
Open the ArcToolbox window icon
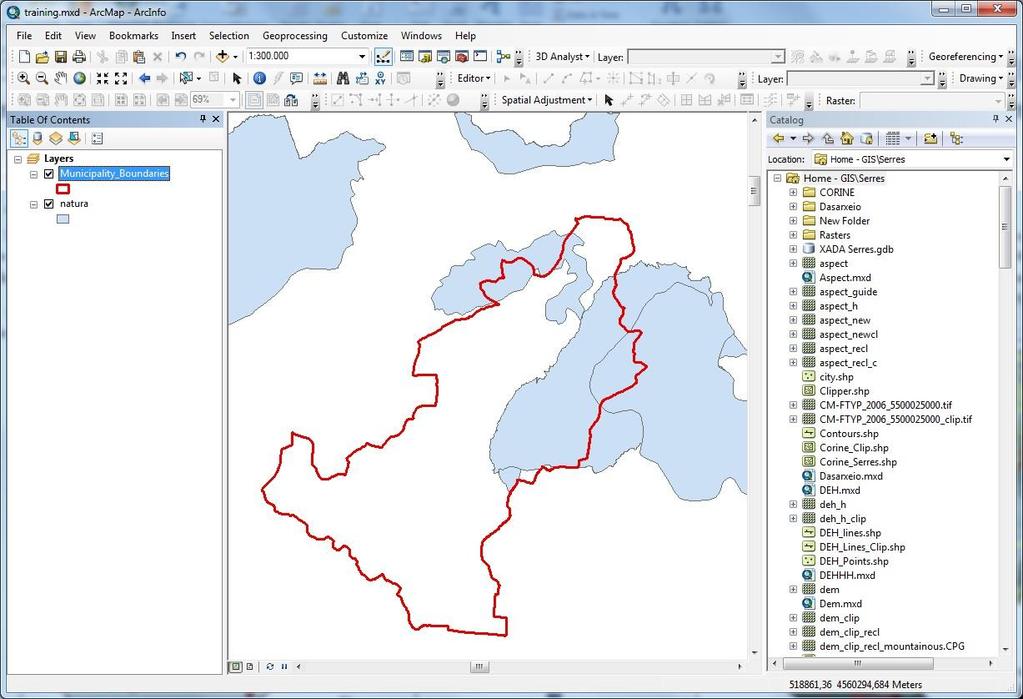coord(462,57)
